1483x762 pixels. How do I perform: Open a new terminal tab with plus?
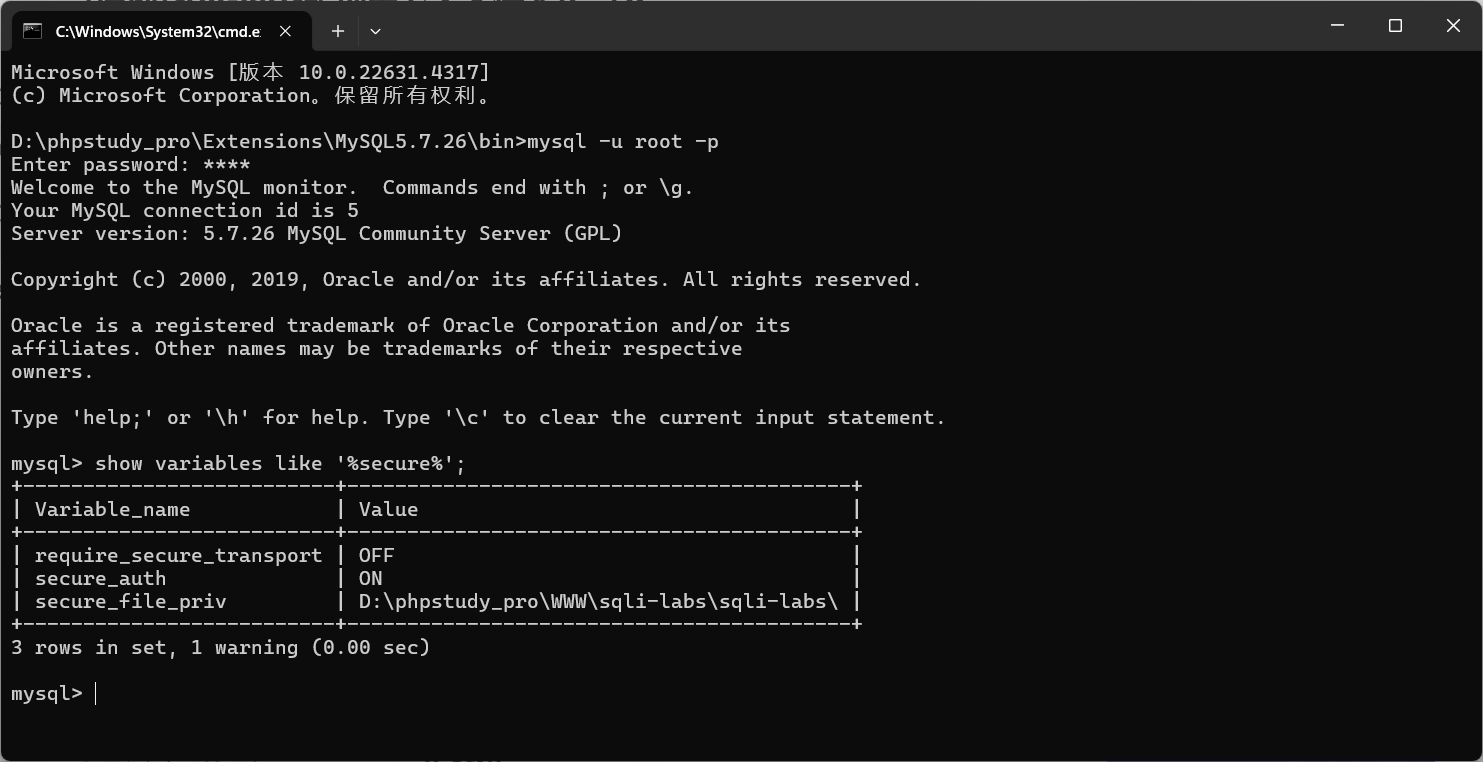[338, 31]
